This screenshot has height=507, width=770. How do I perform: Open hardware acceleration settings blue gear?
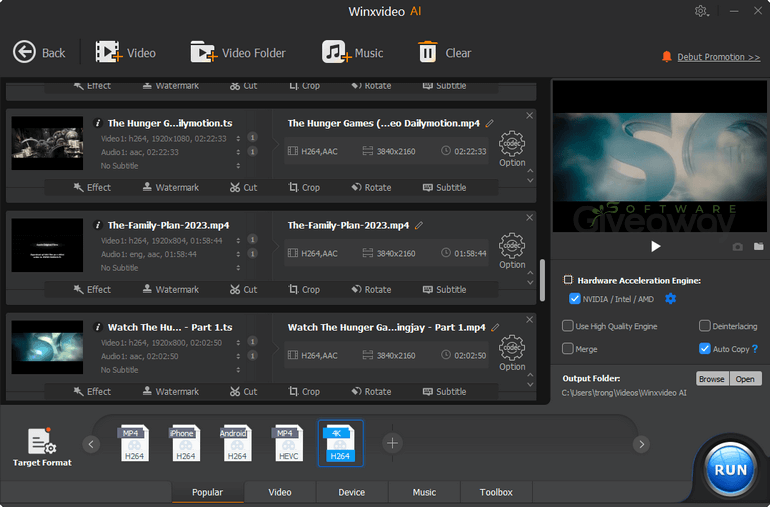(x=670, y=299)
